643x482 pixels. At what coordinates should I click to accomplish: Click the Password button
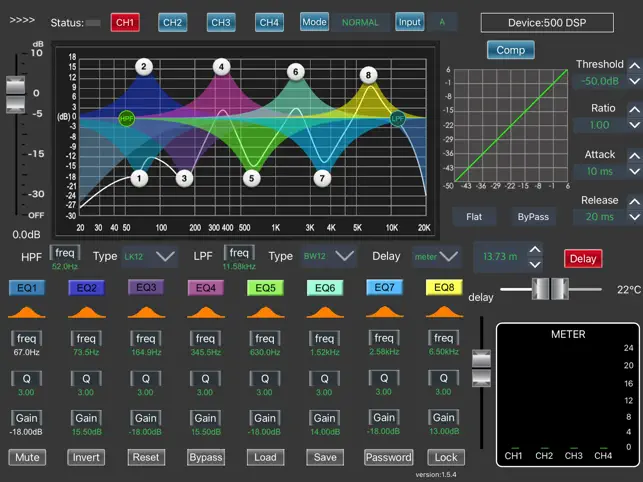[x=388, y=457]
